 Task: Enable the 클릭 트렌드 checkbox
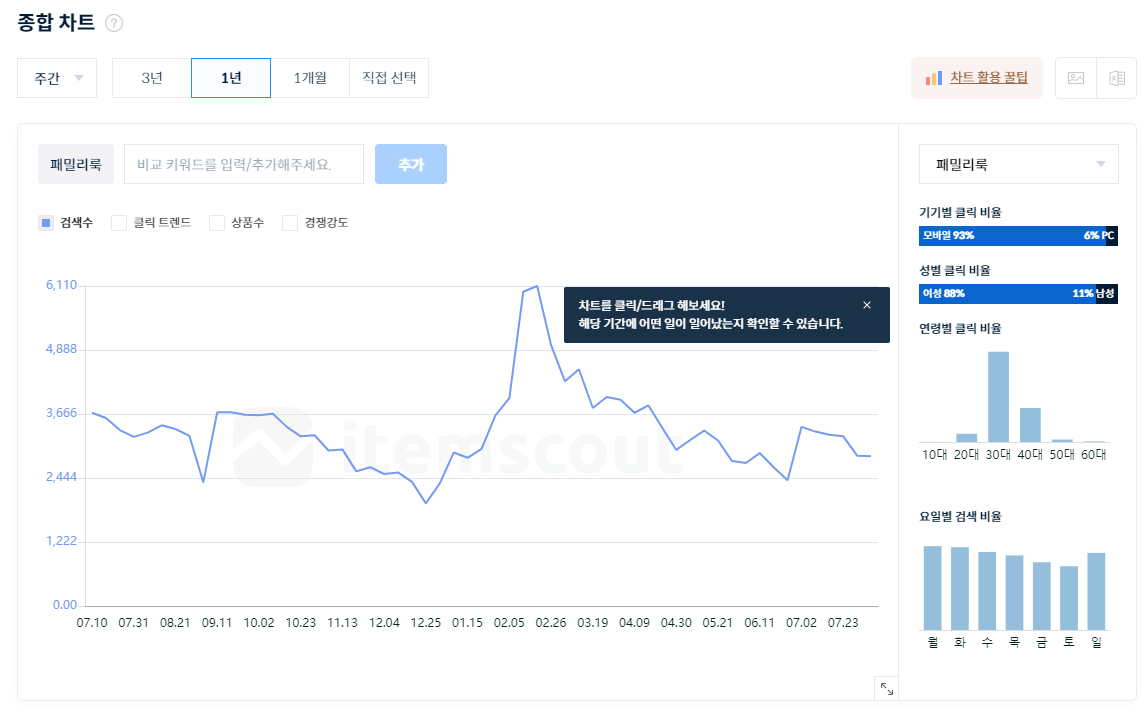tap(119, 223)
